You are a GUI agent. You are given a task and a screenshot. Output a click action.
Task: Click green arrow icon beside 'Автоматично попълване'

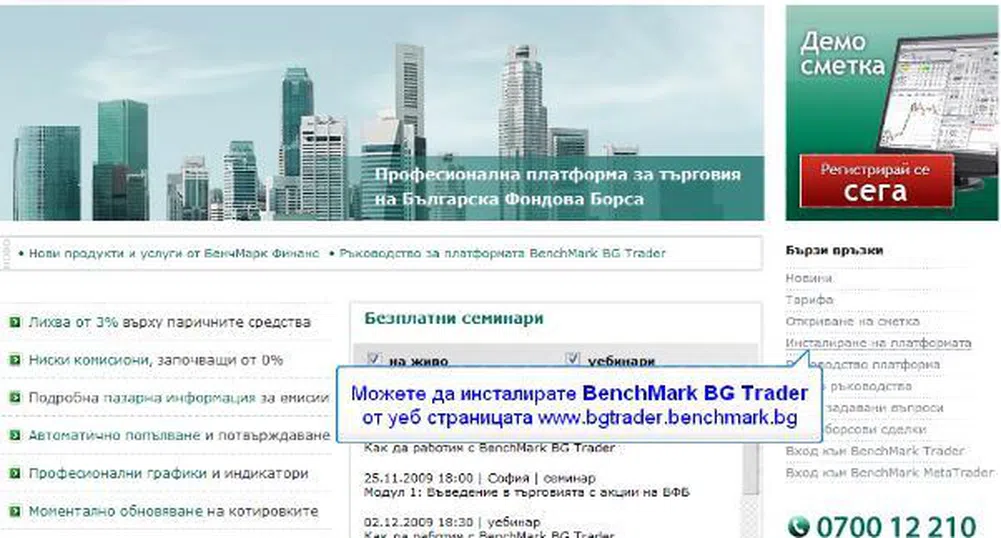15,435
